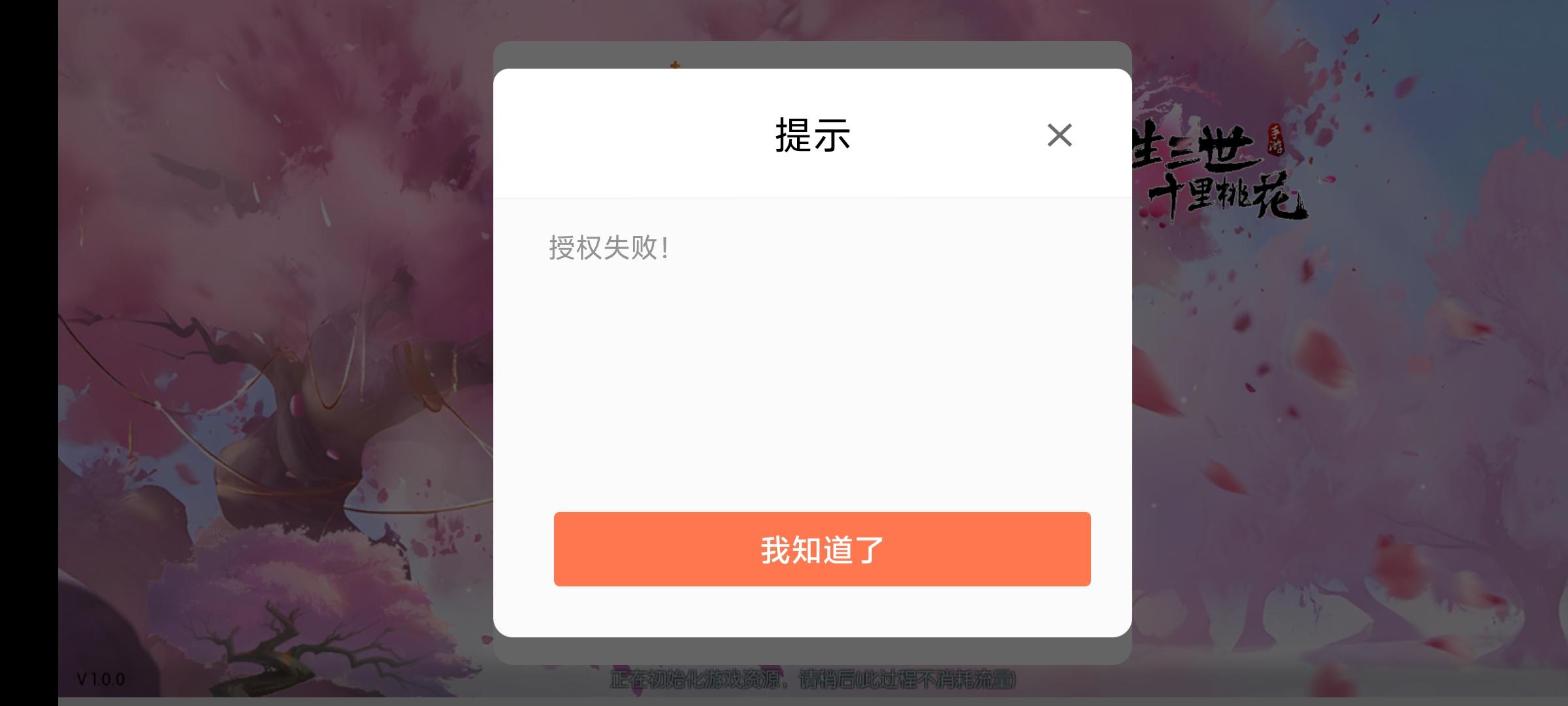Click the 提示 dialog title text

point(813,135)
